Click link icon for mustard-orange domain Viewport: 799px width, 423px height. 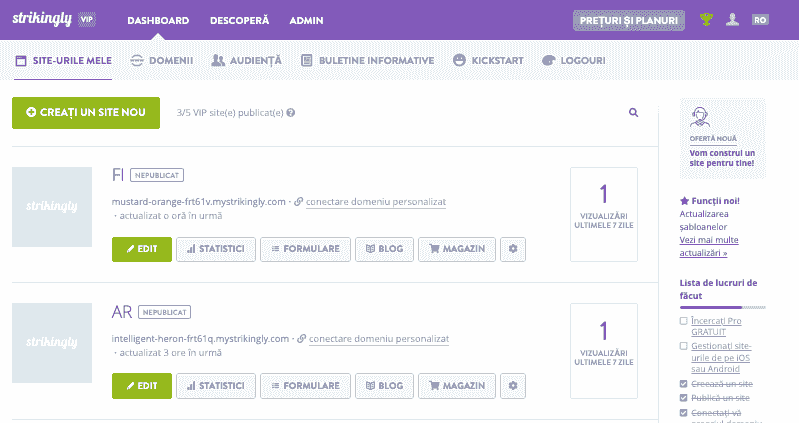[x=299, y=202]
